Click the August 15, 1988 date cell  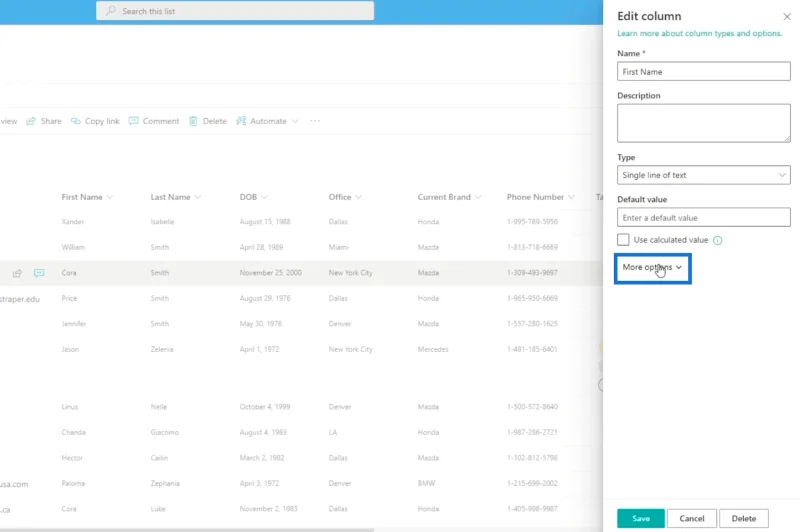coord(265,222)
